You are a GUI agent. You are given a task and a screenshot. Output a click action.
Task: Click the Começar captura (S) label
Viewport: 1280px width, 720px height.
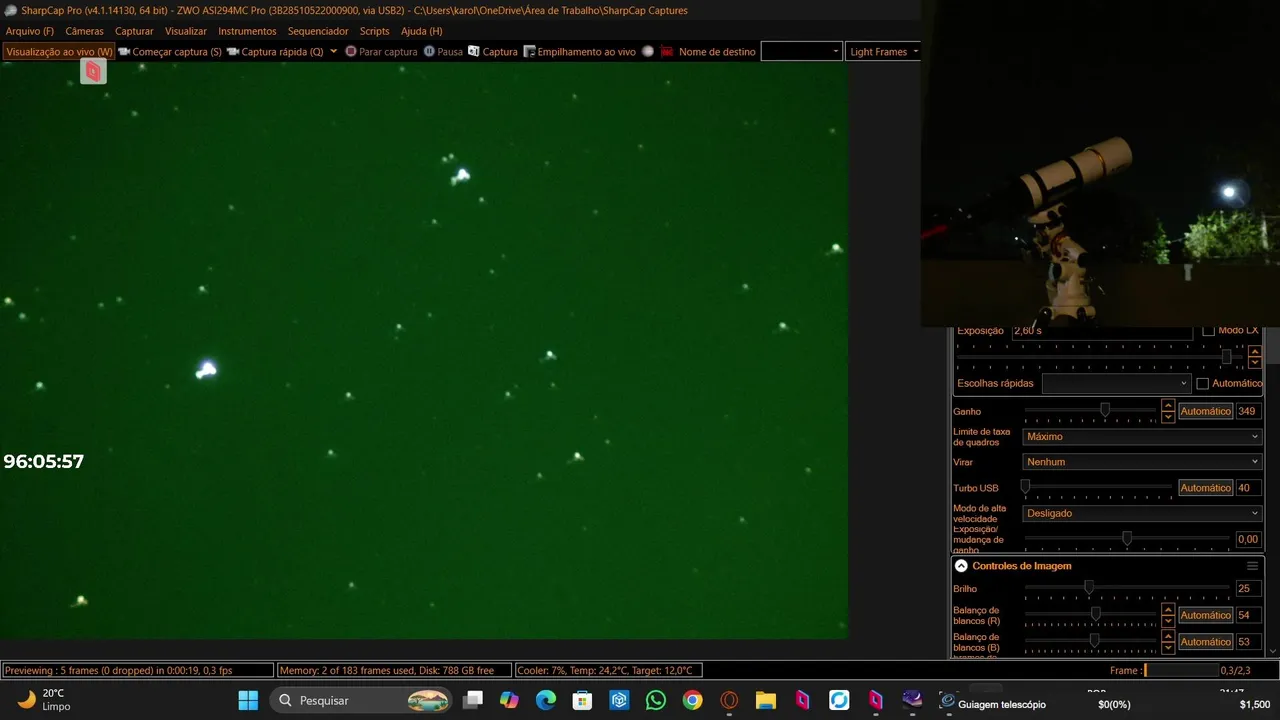pyautogui.click(x=177, y=52)
